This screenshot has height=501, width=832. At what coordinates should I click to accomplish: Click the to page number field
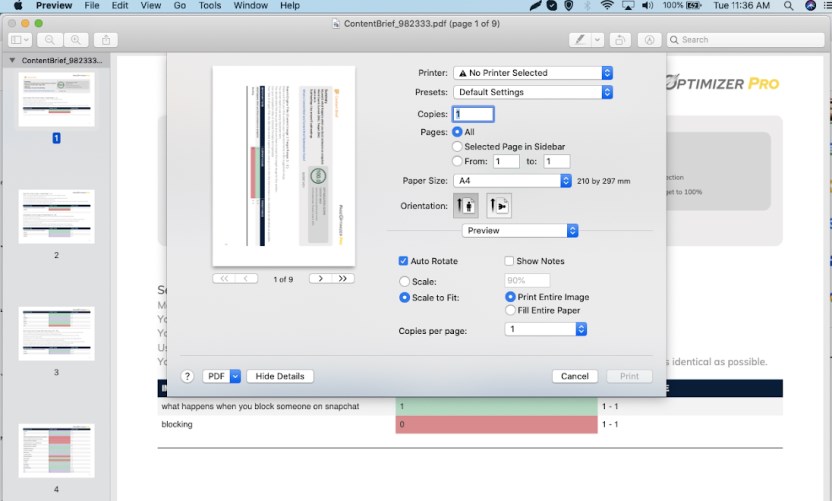tap(557, 161)
